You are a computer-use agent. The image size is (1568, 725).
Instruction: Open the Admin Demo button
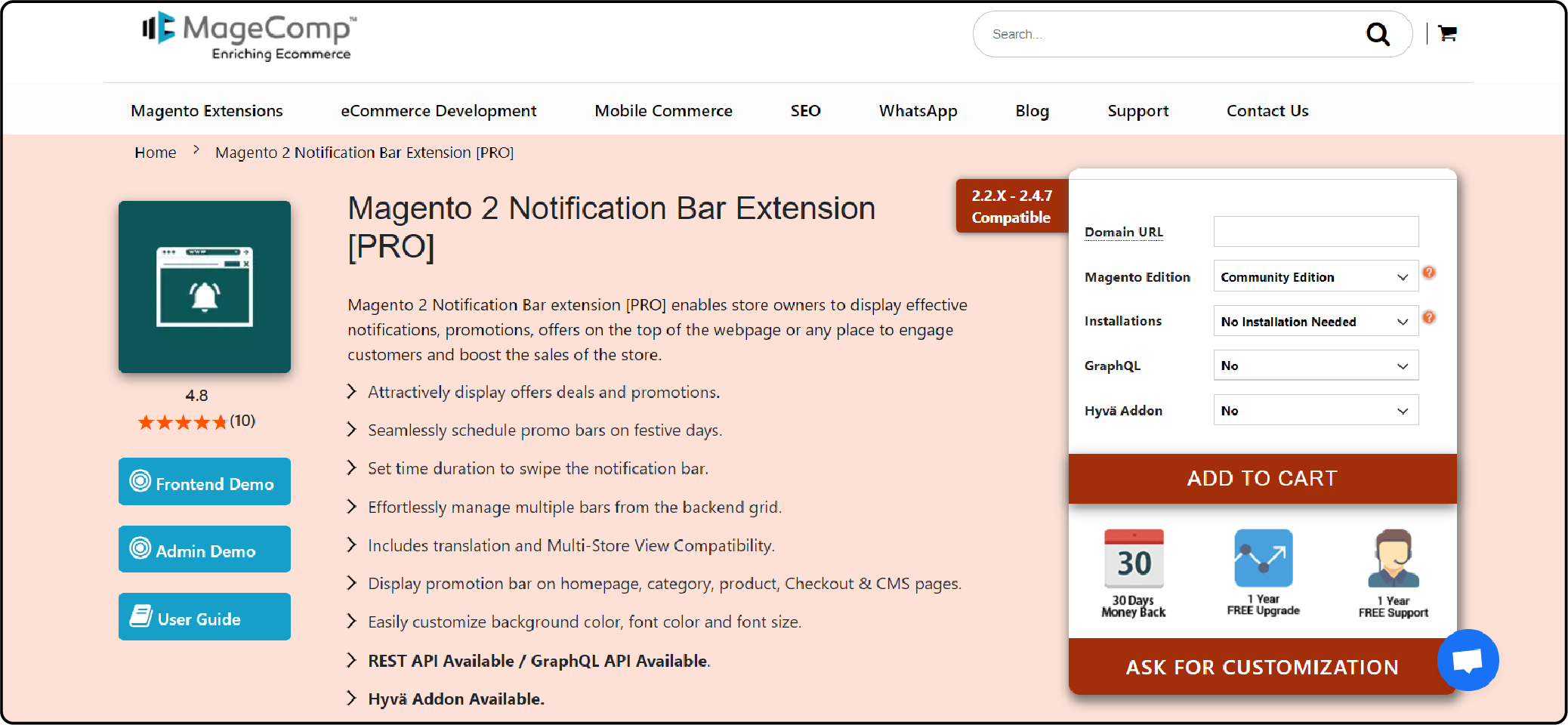[x=205, y=549]
